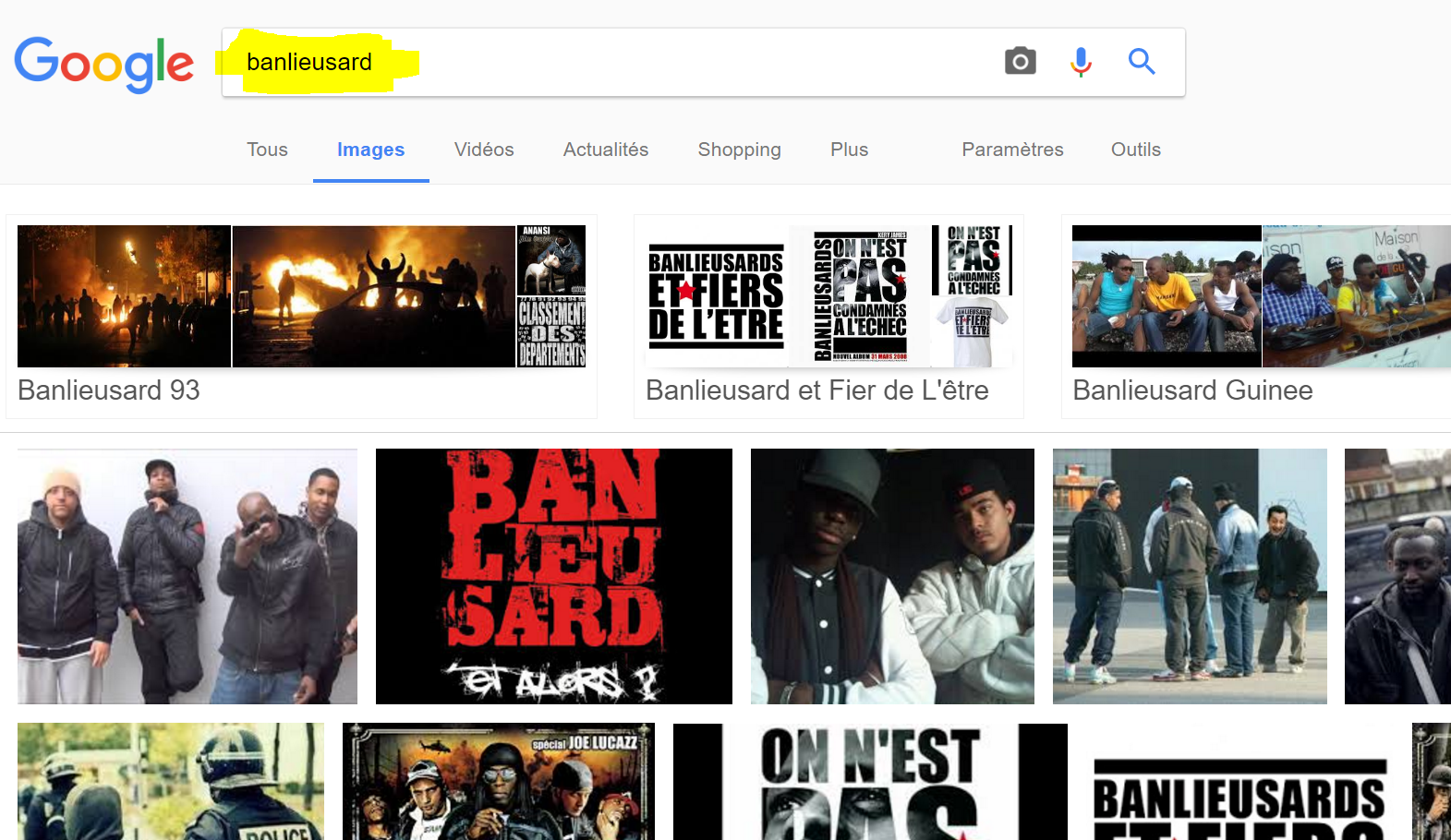
Task: Open the Shopping tab
Action: [739, 150]
